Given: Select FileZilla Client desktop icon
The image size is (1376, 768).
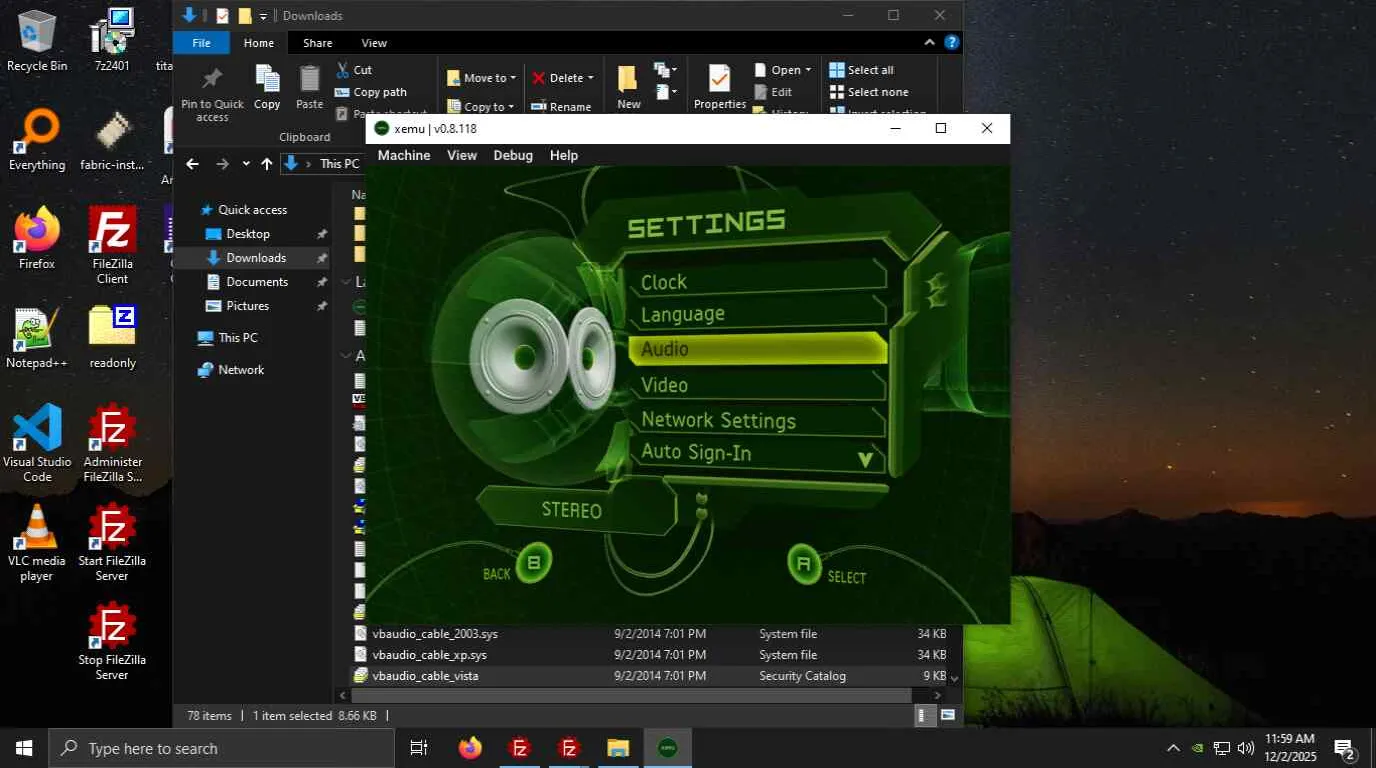Looking at the screenshot, I should point(112,246).
